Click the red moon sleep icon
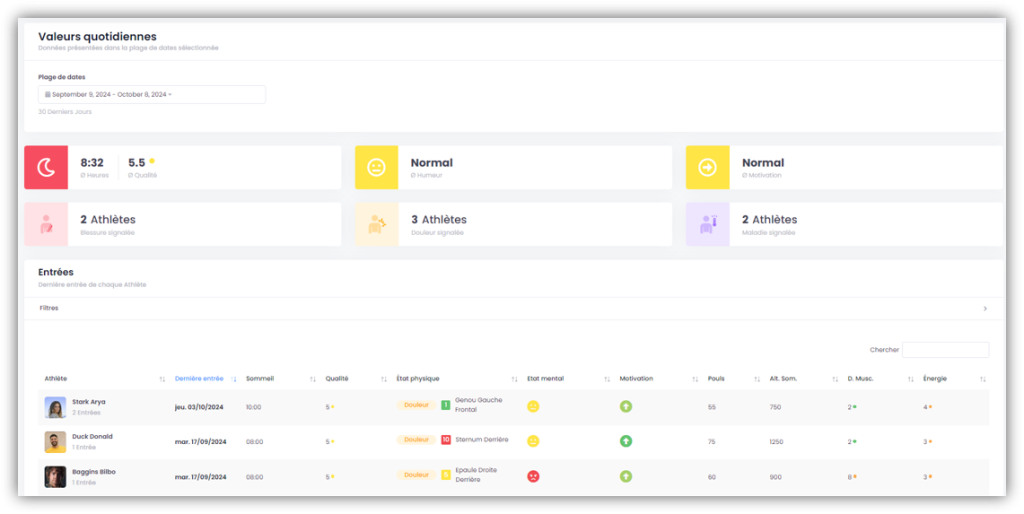 46,168
